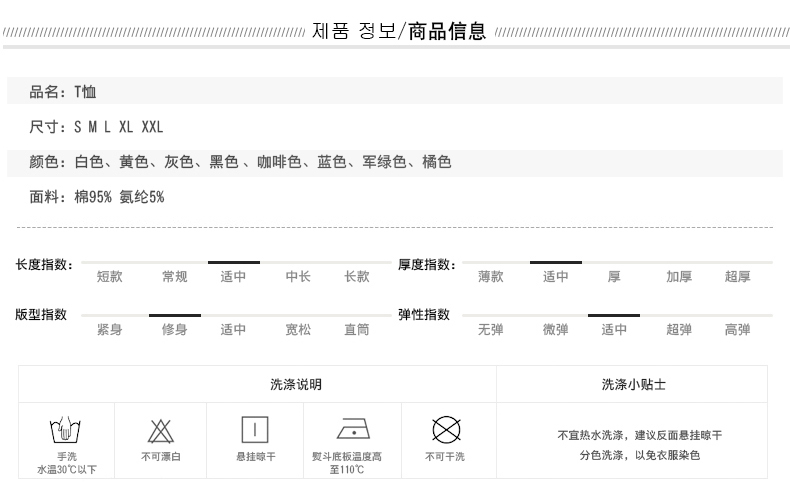This screenshot has height=484, width=790.
Task: Click 超弹 on the elasticity index
Action: (x=679, y=329)
